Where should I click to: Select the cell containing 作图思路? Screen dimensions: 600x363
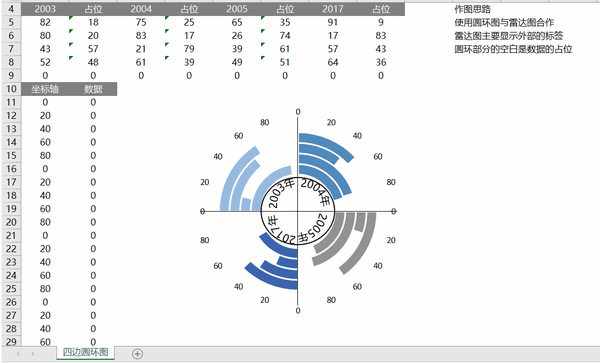(472, 9)
